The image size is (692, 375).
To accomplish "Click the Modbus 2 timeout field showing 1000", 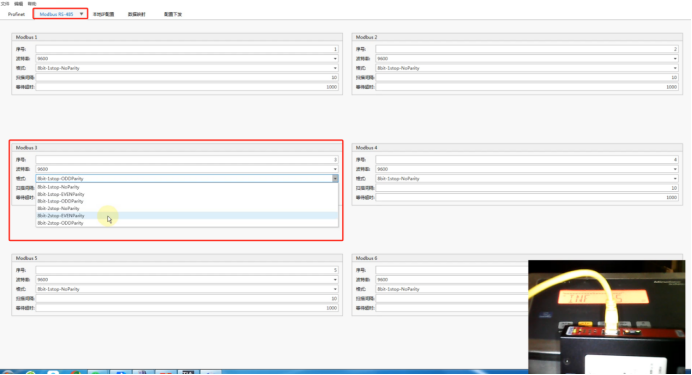I will (x=527, y=87).
